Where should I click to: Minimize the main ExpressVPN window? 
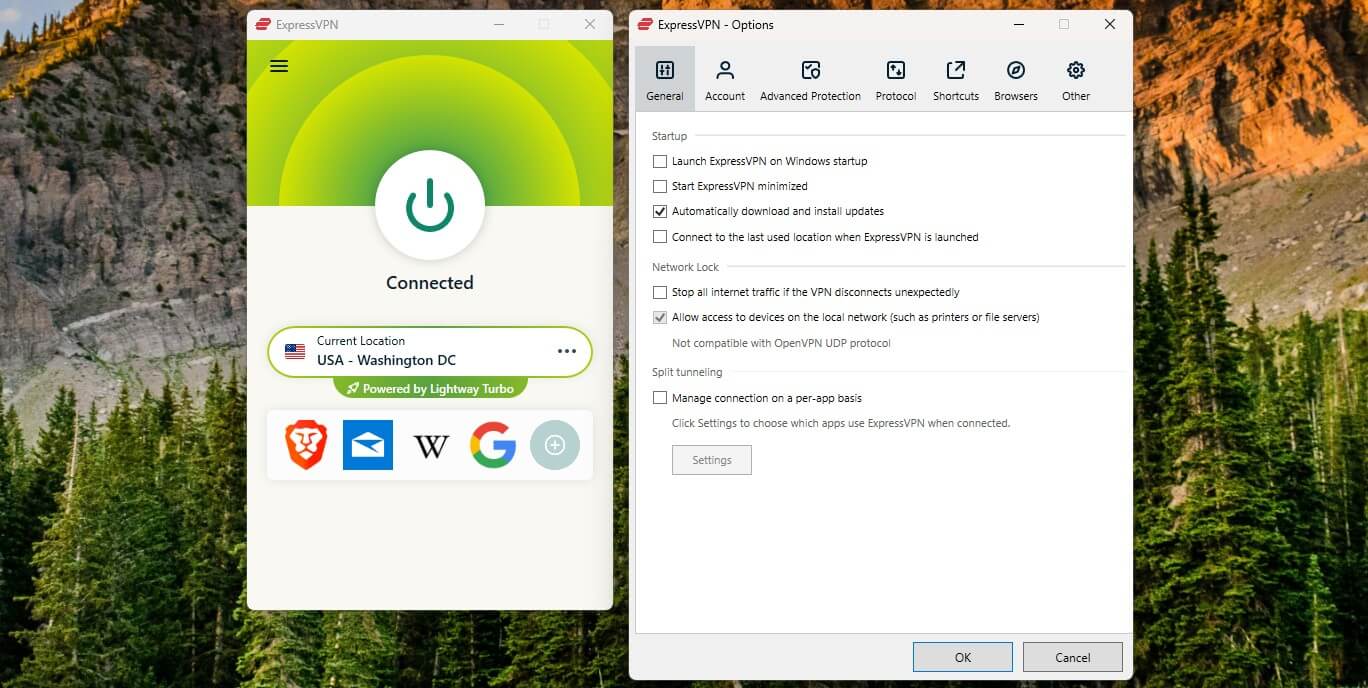coord(497,25)
